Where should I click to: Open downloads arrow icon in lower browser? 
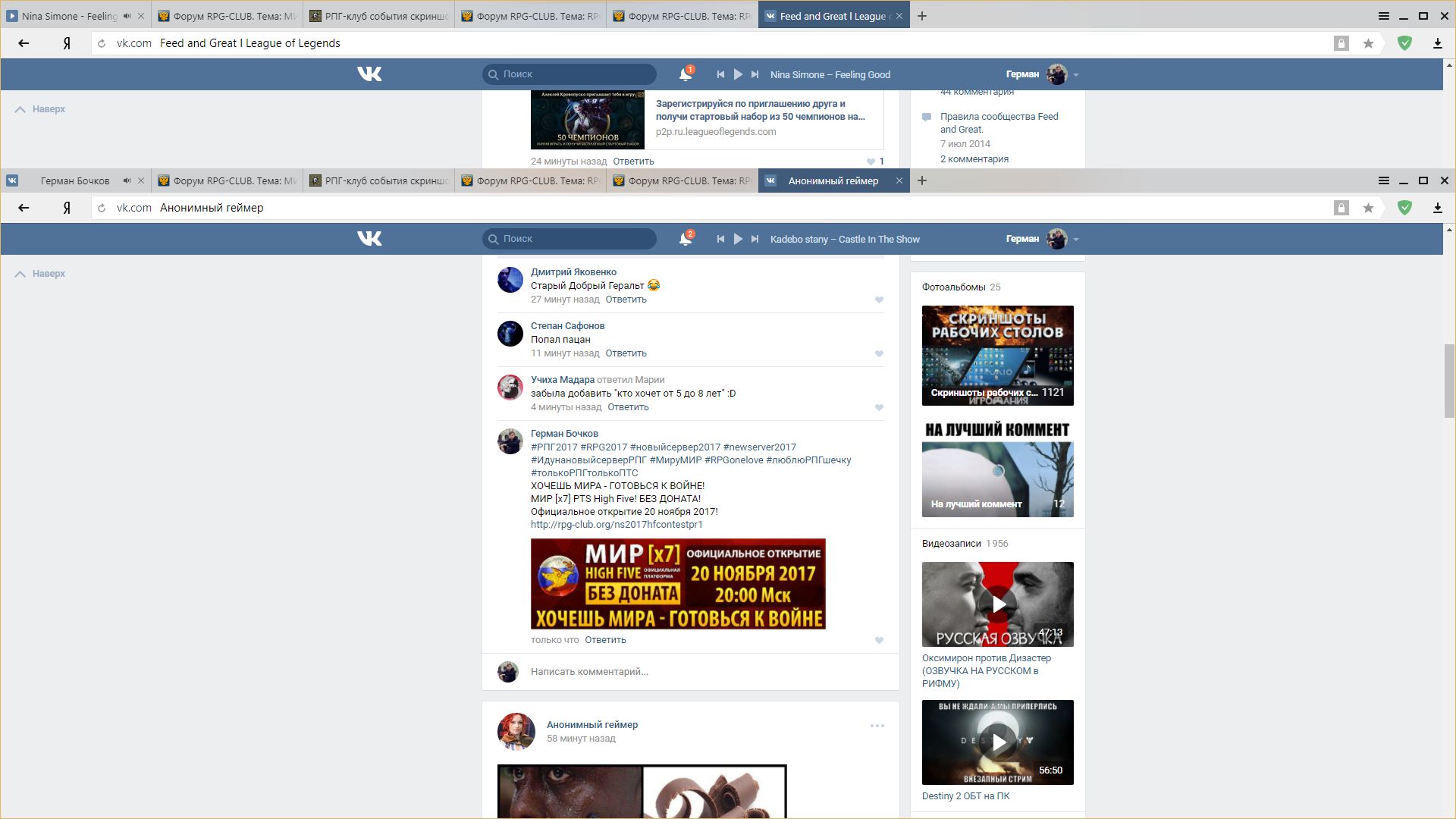click(1437, 208)
